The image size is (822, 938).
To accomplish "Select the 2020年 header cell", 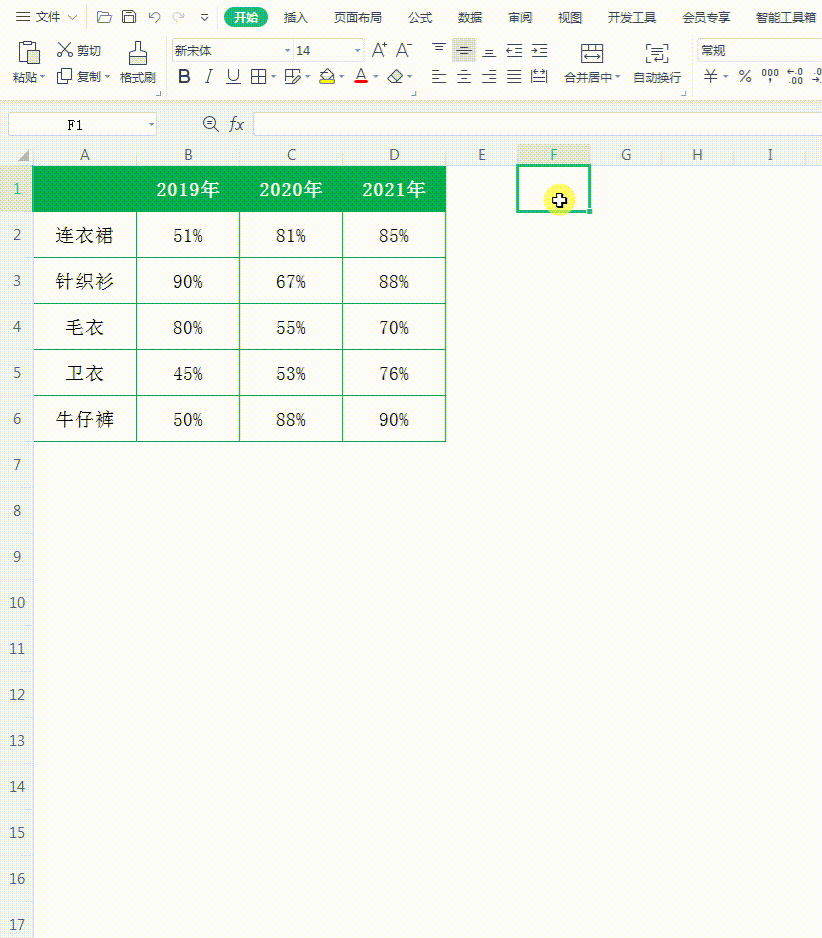I will [x=291, y=189].
